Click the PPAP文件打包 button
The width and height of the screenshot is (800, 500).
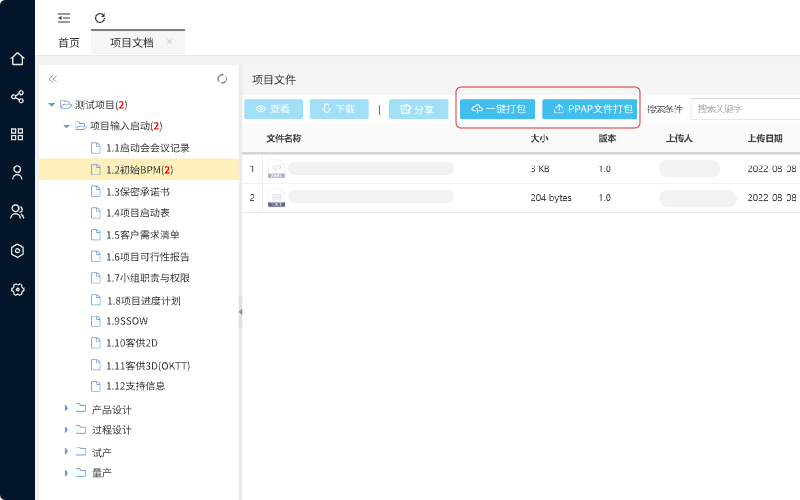point(590,109)
